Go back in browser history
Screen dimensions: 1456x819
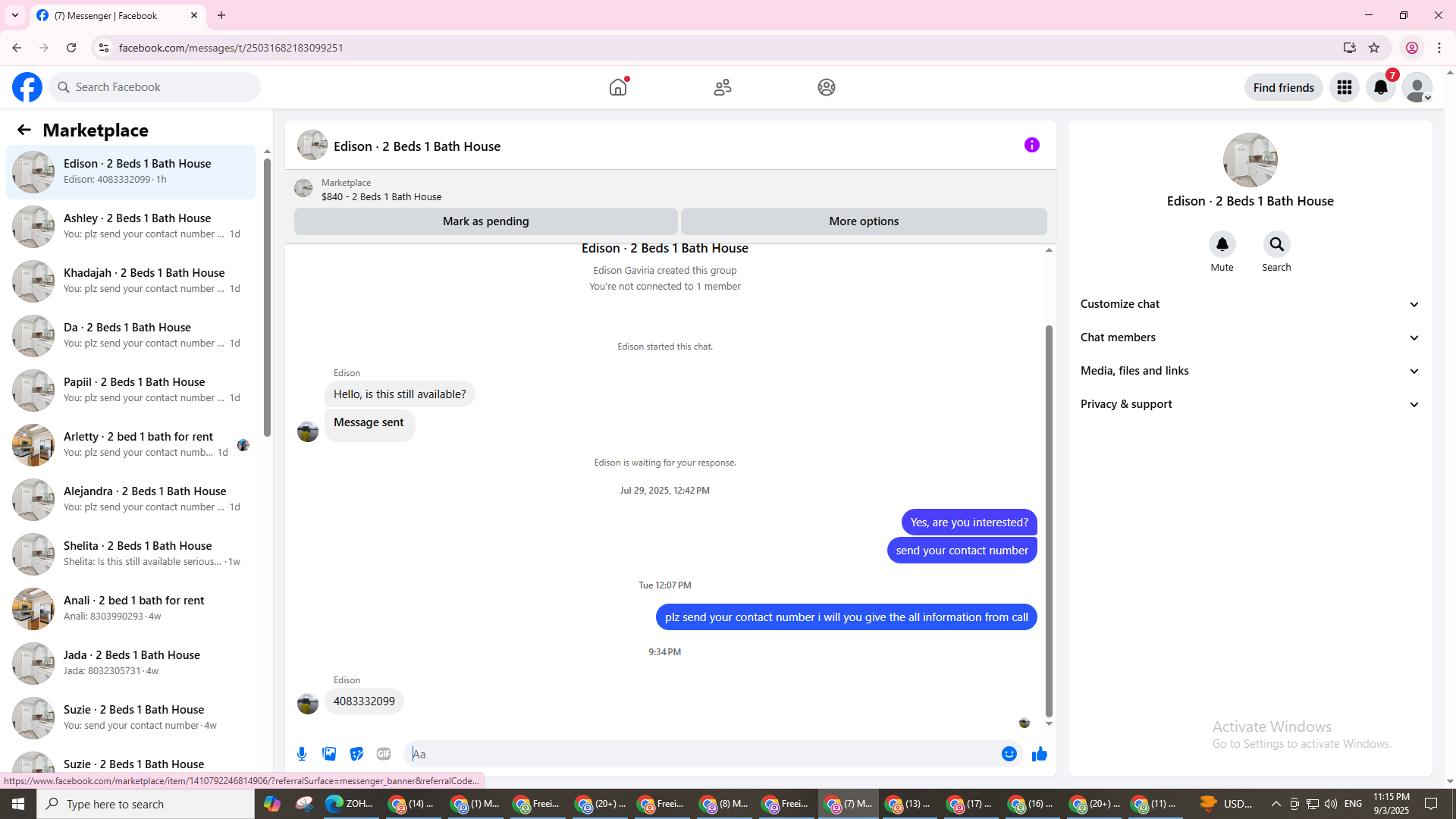coord(17,48)
